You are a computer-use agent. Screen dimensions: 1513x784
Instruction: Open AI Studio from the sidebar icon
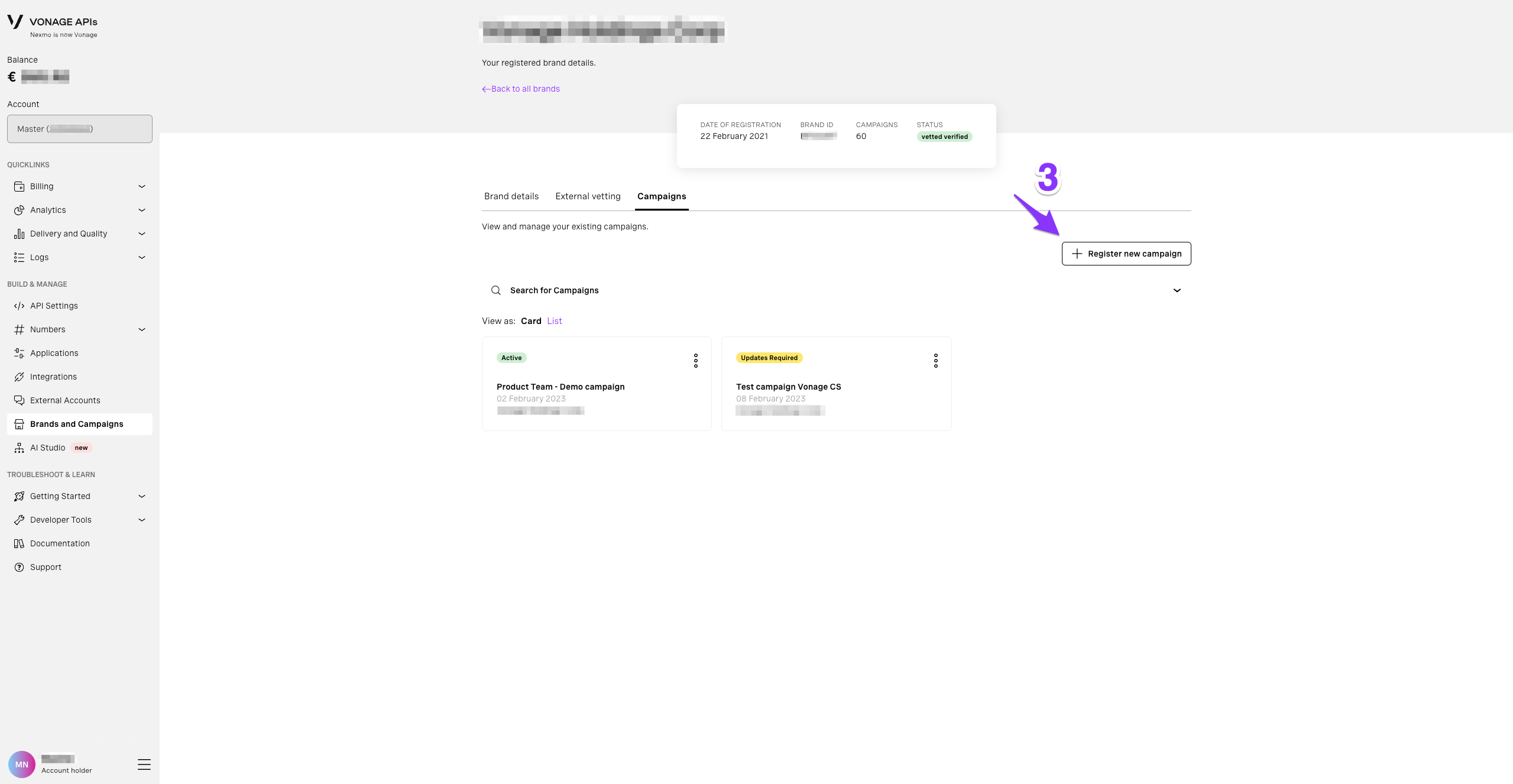click(x=18, y=447)
